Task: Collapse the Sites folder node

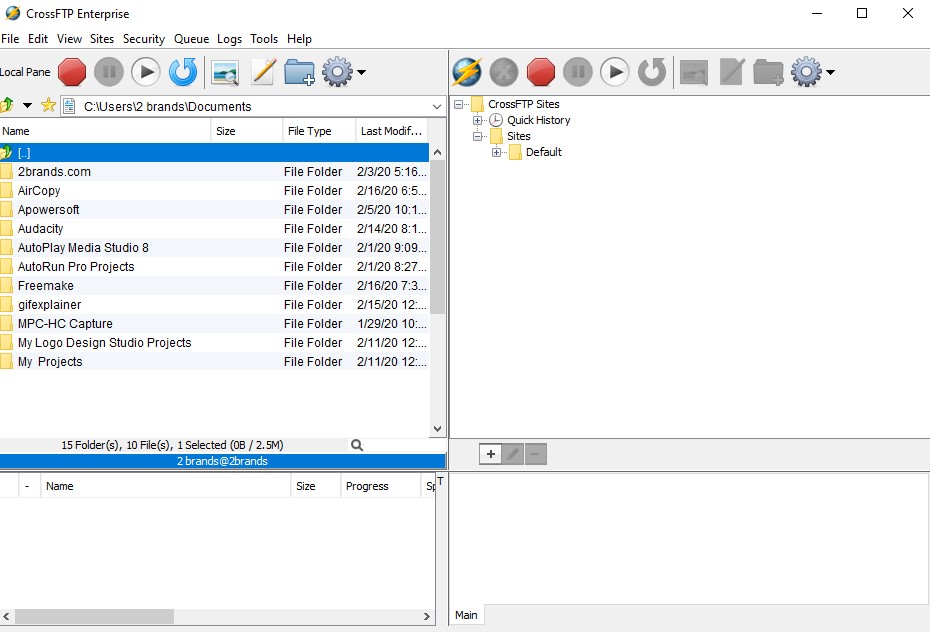Action: (x=477, y=136)
